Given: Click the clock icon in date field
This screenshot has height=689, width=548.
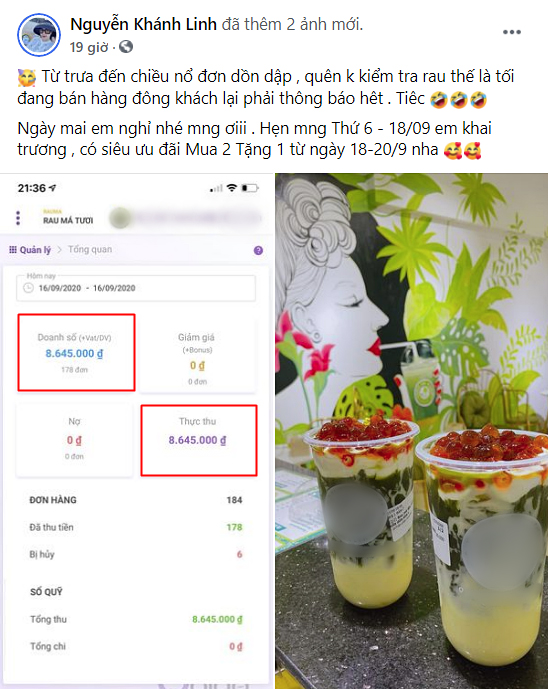Looking at the screenshot, I should [29, 288].
